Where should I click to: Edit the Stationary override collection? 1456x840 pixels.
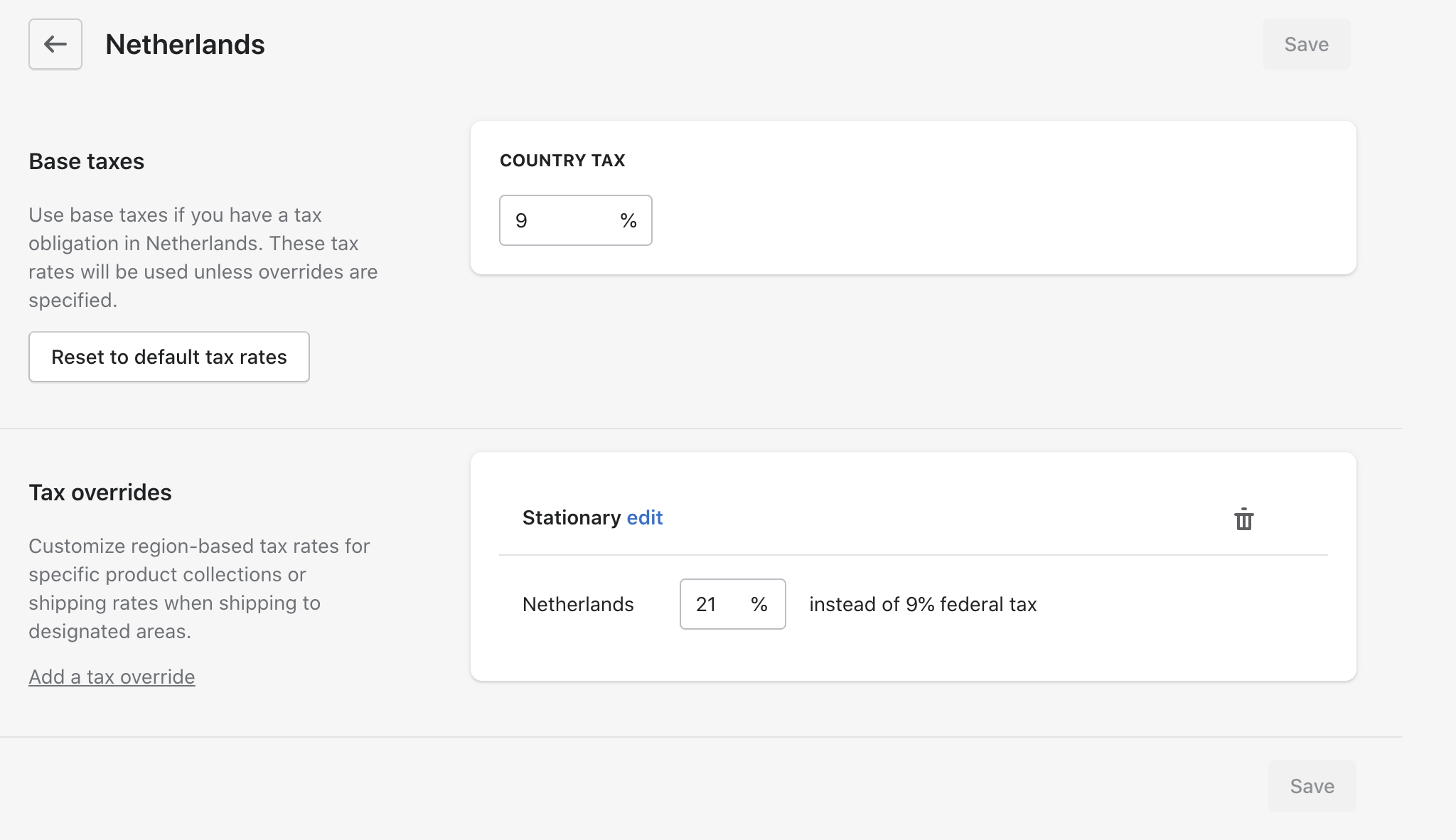[x=645, y=517]
